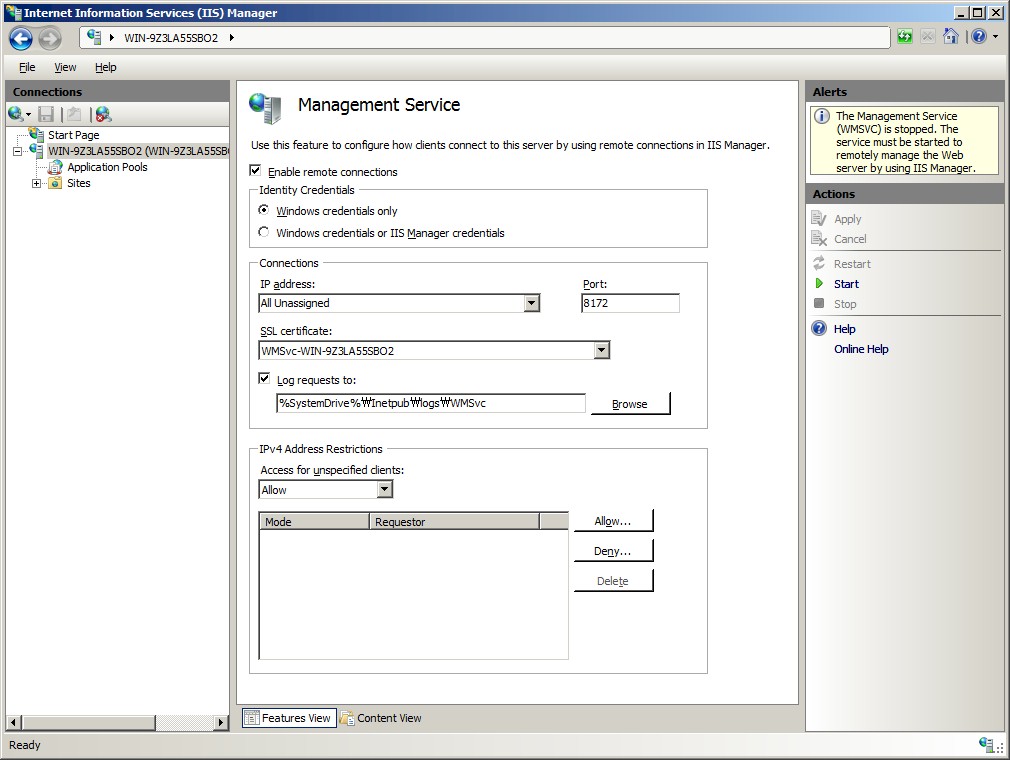
Task: Click the arrow after WIN-9Z3LA55SBO2 in address bar
Action: [231, 37]
